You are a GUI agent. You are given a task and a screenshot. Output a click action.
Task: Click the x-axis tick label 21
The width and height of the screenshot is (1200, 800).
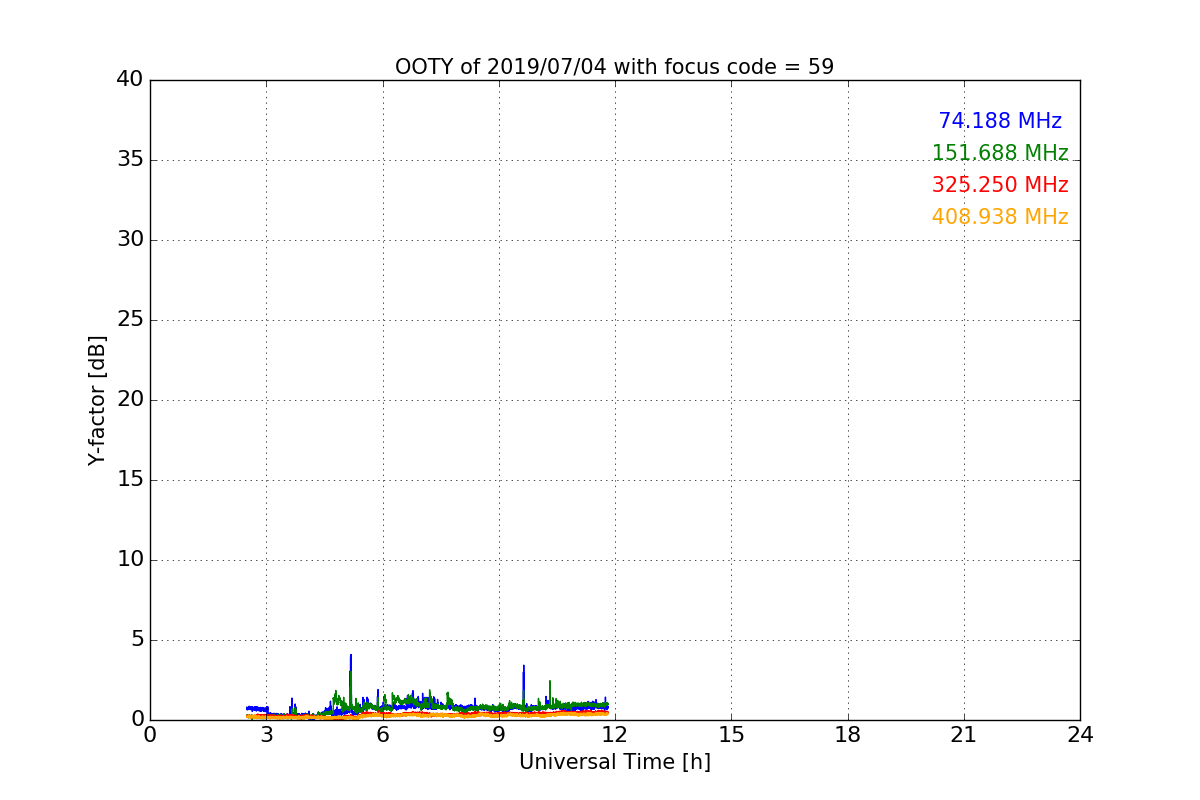click(x=964, y=735)
